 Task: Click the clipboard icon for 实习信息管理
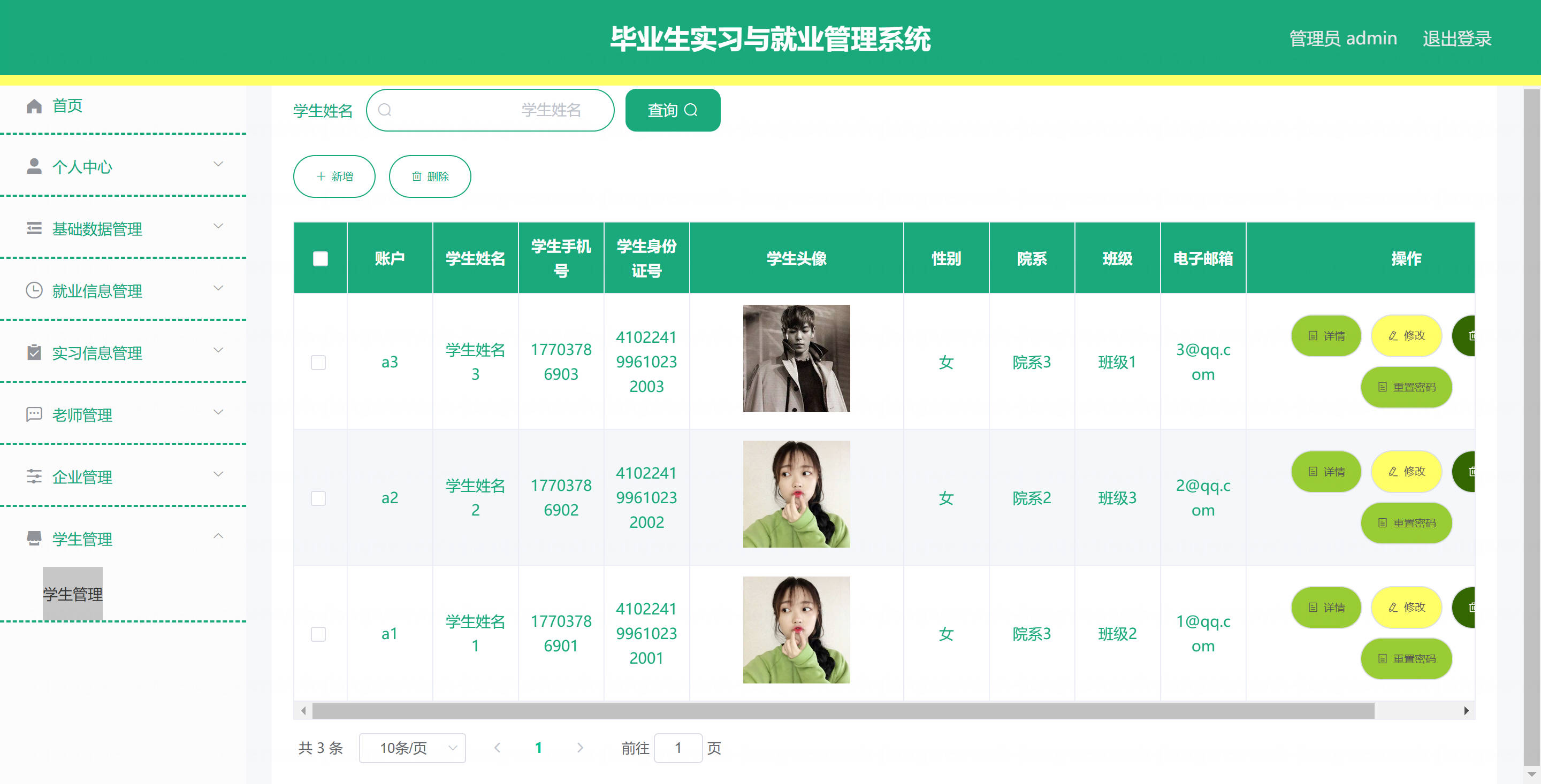(x=34, y=352)
